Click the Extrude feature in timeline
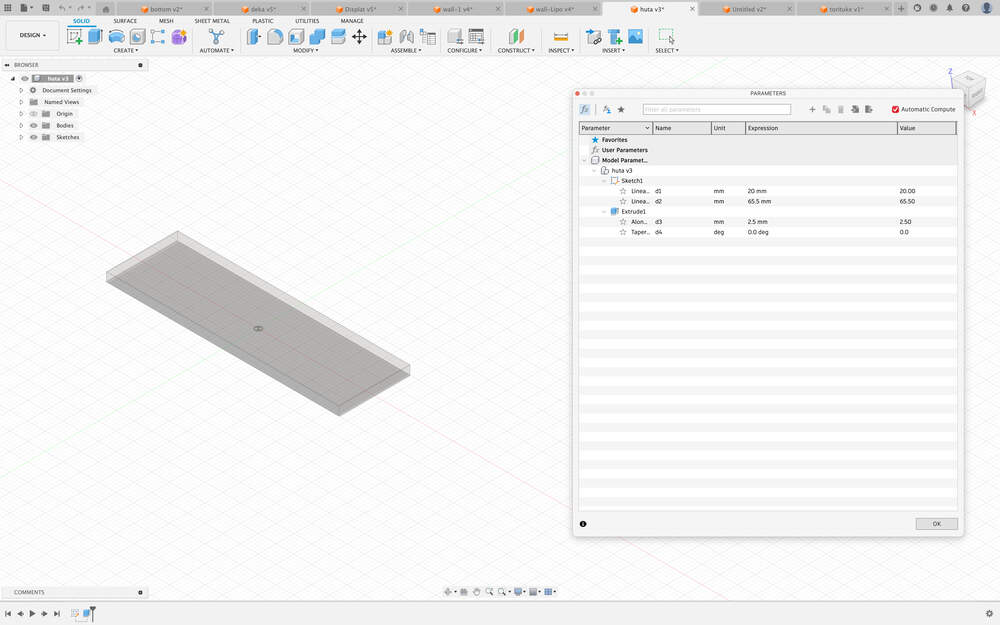This screenshot has width=1000, height=625. coord(86,614)
